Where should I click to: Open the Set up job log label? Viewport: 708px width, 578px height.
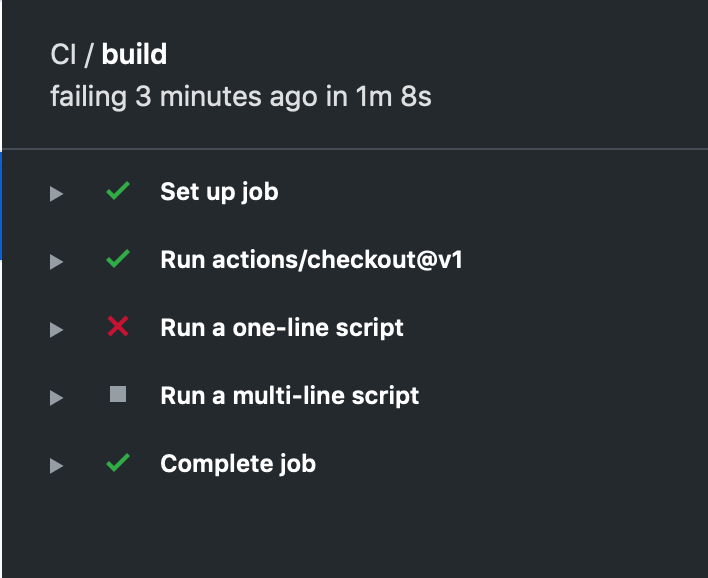[x=219, y=192]
